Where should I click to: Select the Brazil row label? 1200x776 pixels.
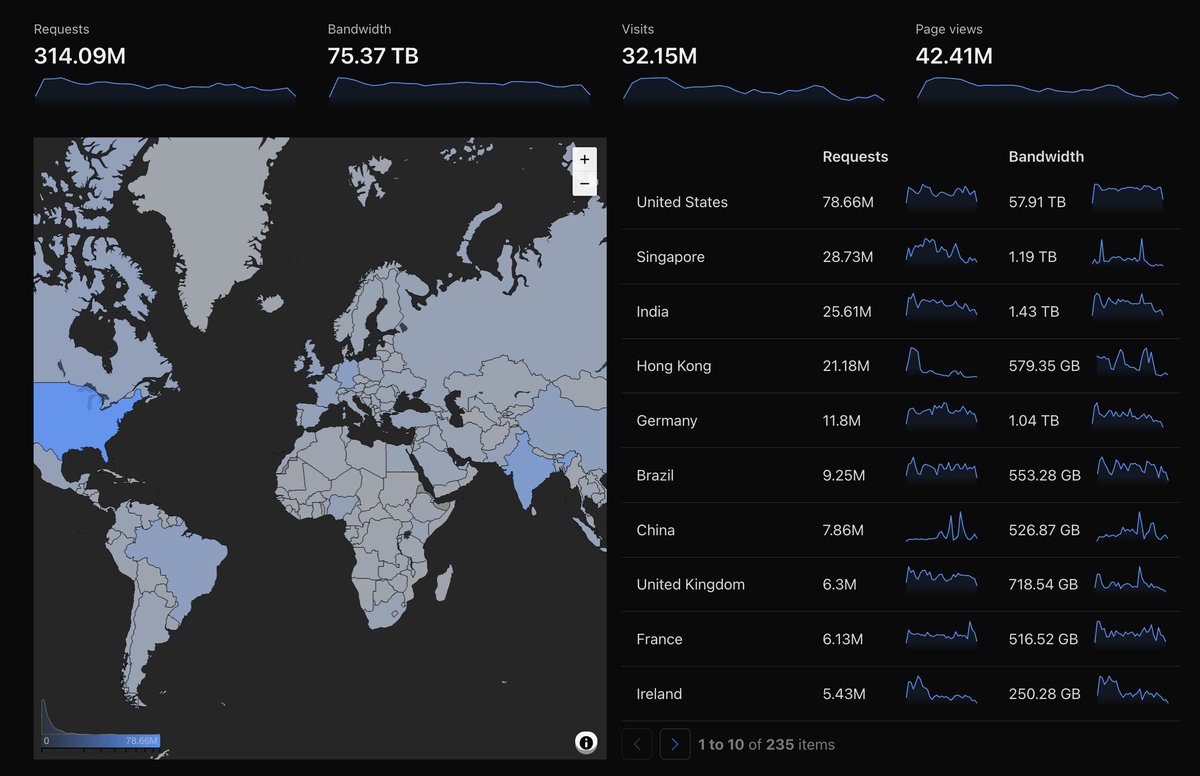655,475
